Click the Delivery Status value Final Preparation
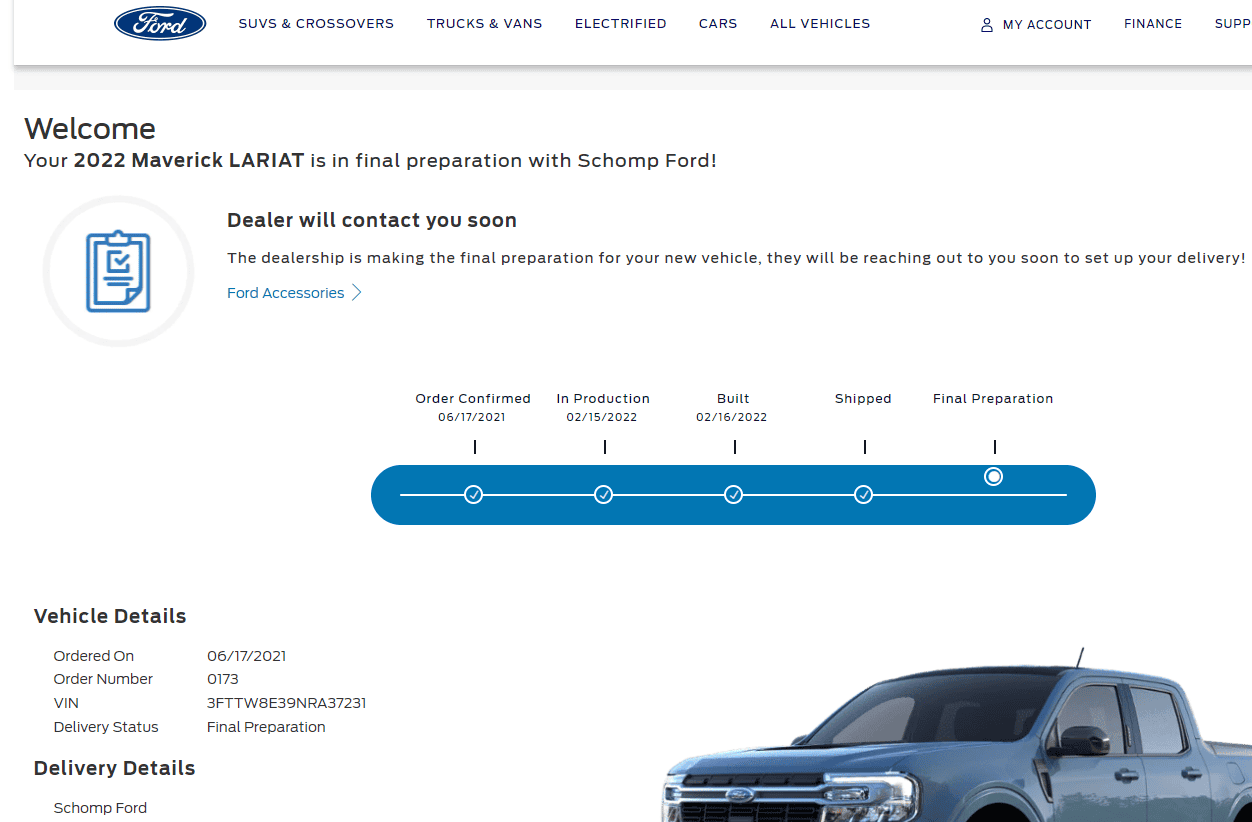 tap(266, 727)
